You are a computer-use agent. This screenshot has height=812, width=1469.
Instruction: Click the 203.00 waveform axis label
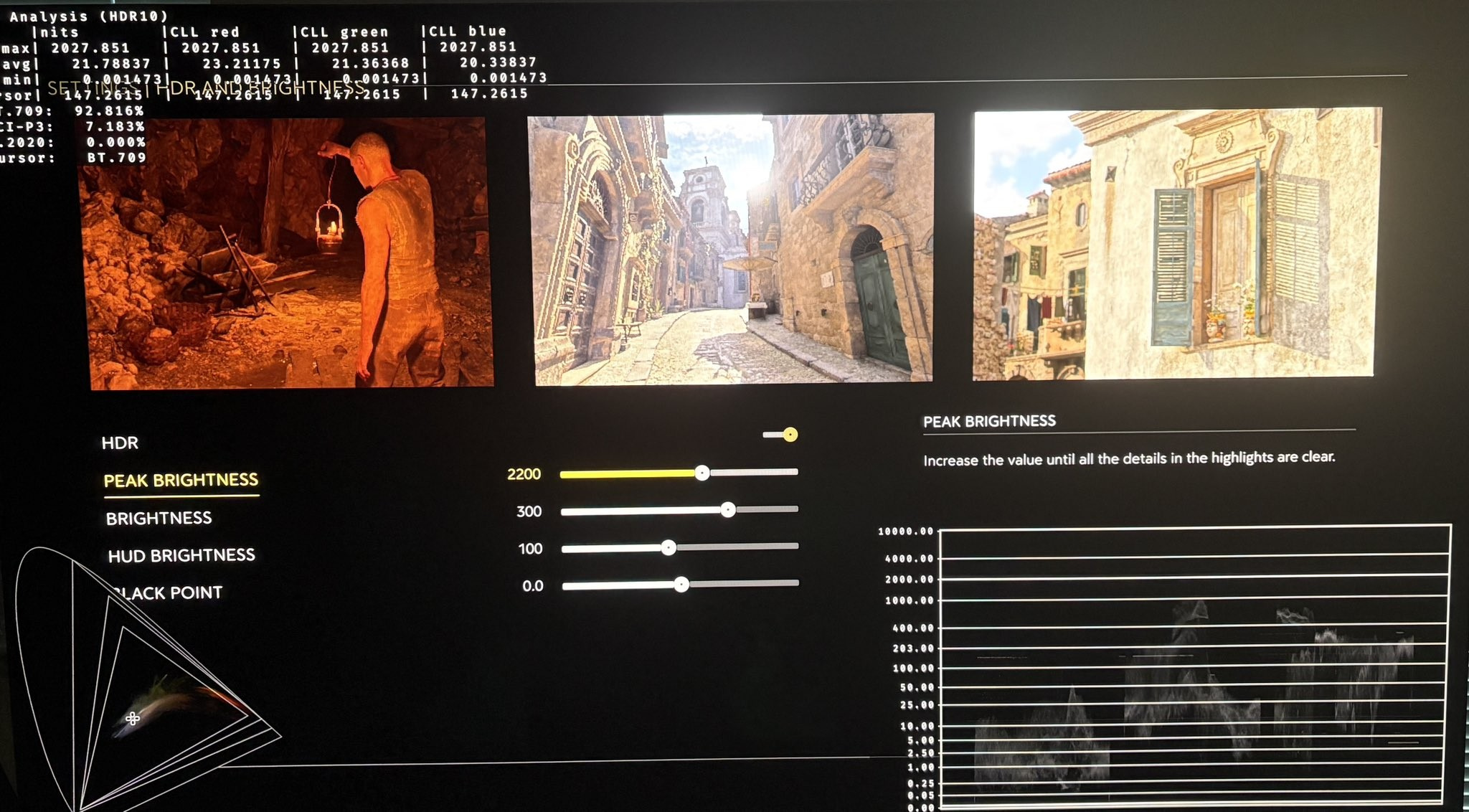pyautogui.click(x=912, y=648)
